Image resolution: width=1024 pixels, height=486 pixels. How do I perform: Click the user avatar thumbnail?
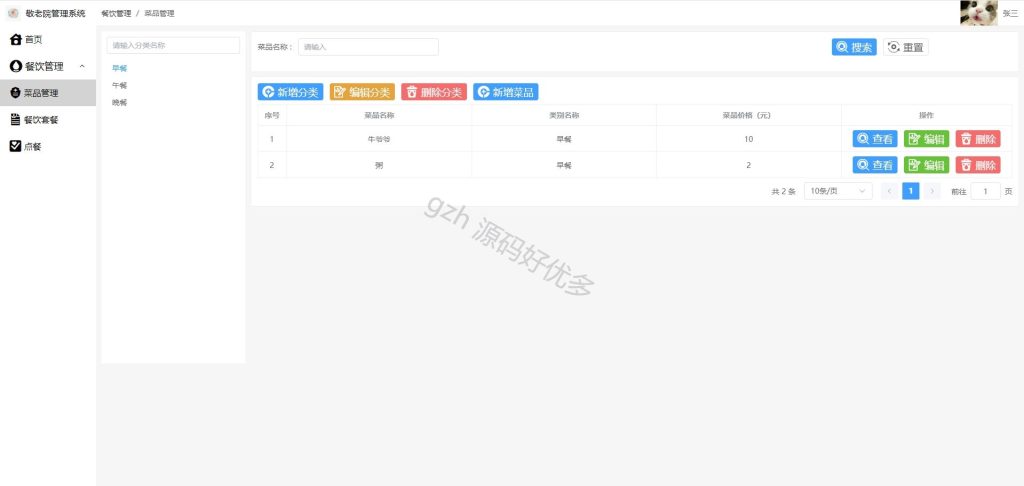[x=978, y=12]
